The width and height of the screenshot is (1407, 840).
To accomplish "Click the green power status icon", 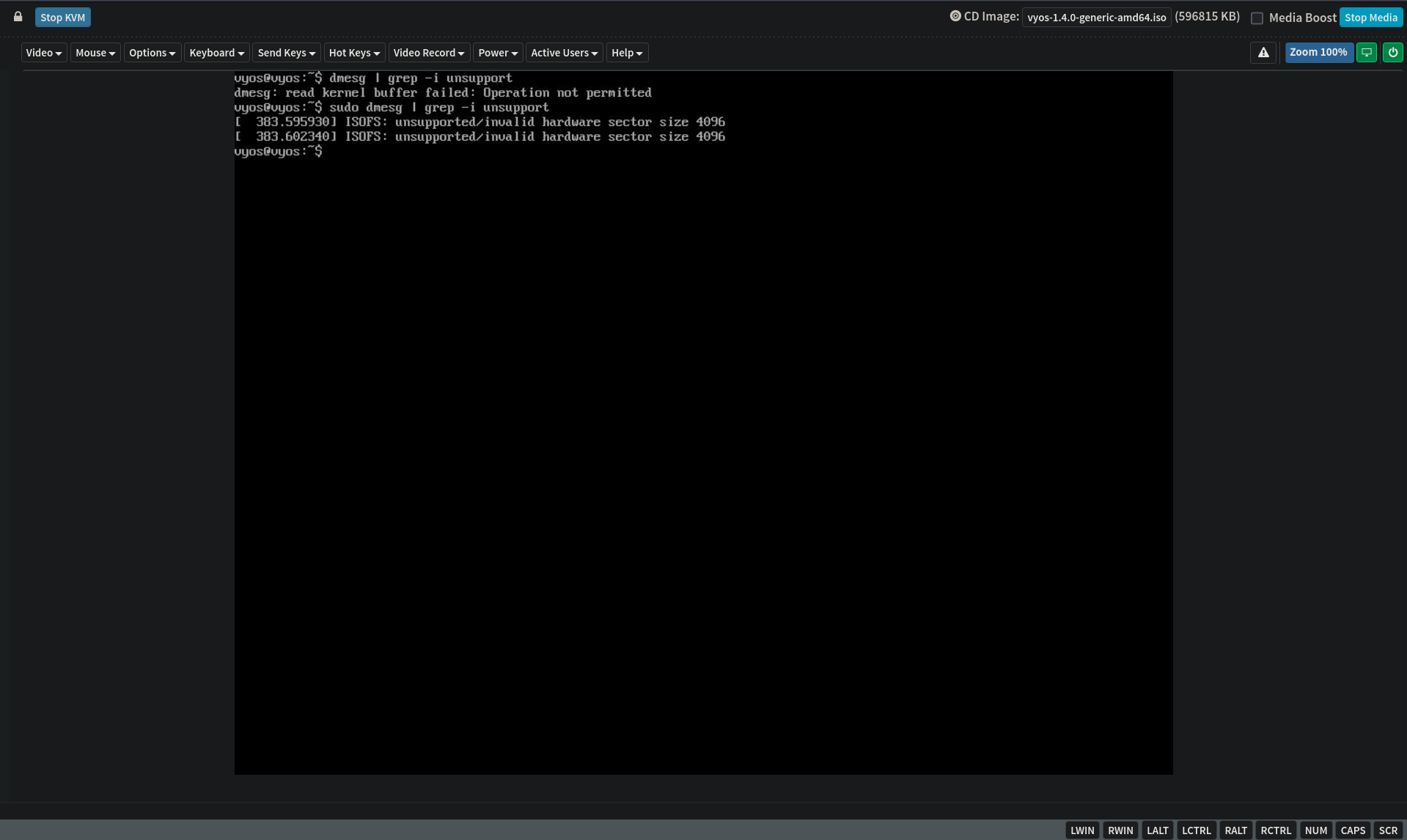I will point(1392,53).
